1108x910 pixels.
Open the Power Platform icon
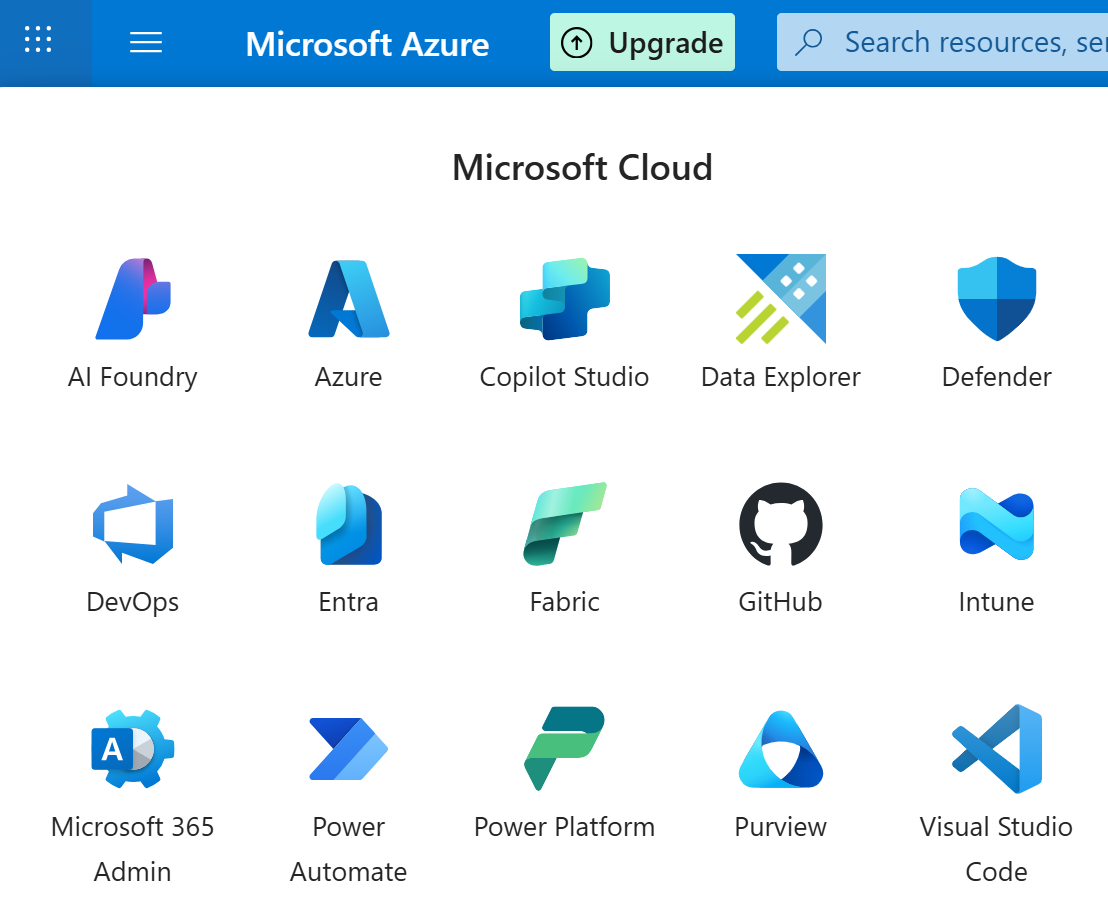pos(565,749)
